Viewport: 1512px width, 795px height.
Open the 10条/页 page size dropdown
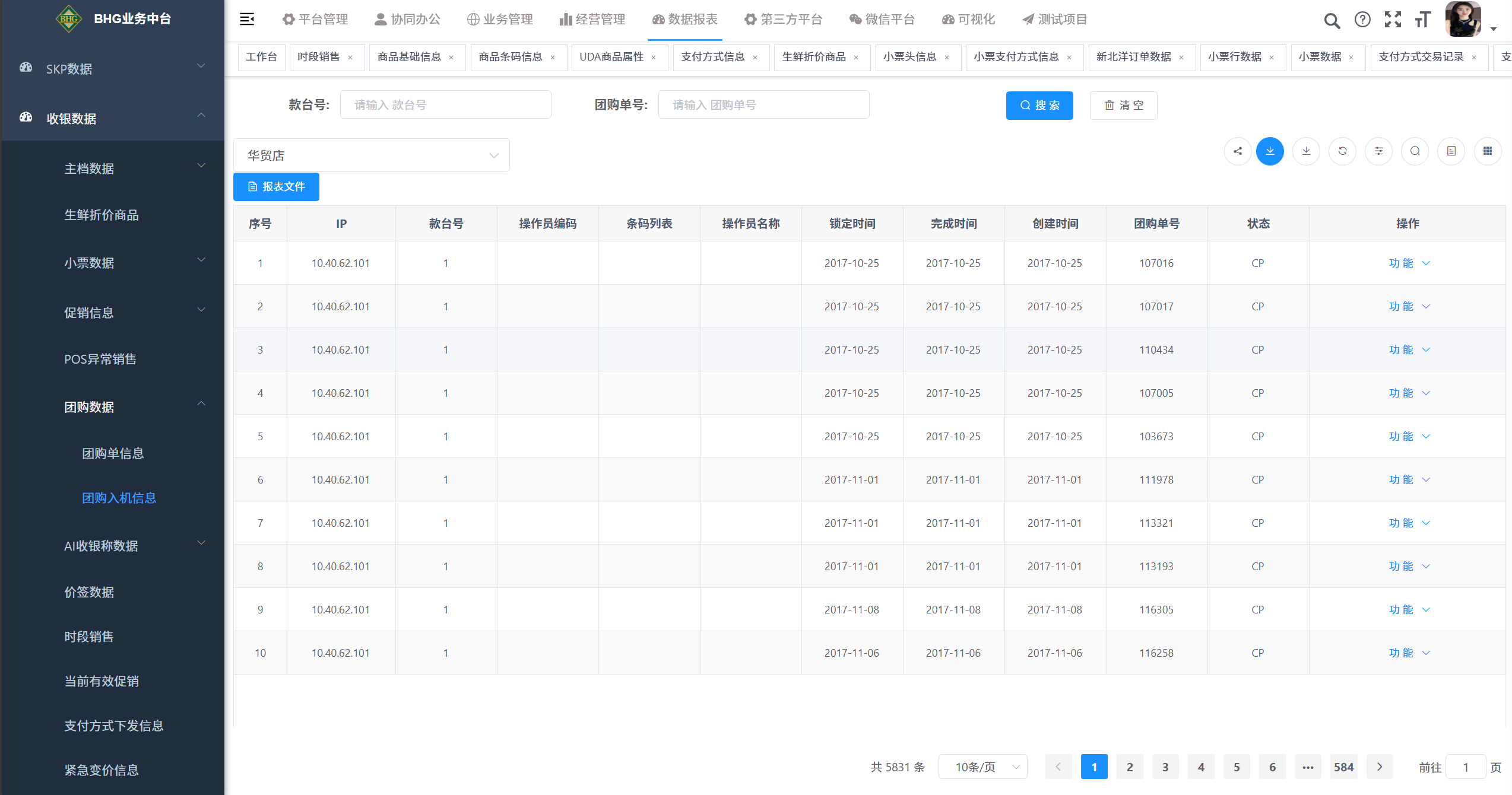pos(983,767)
